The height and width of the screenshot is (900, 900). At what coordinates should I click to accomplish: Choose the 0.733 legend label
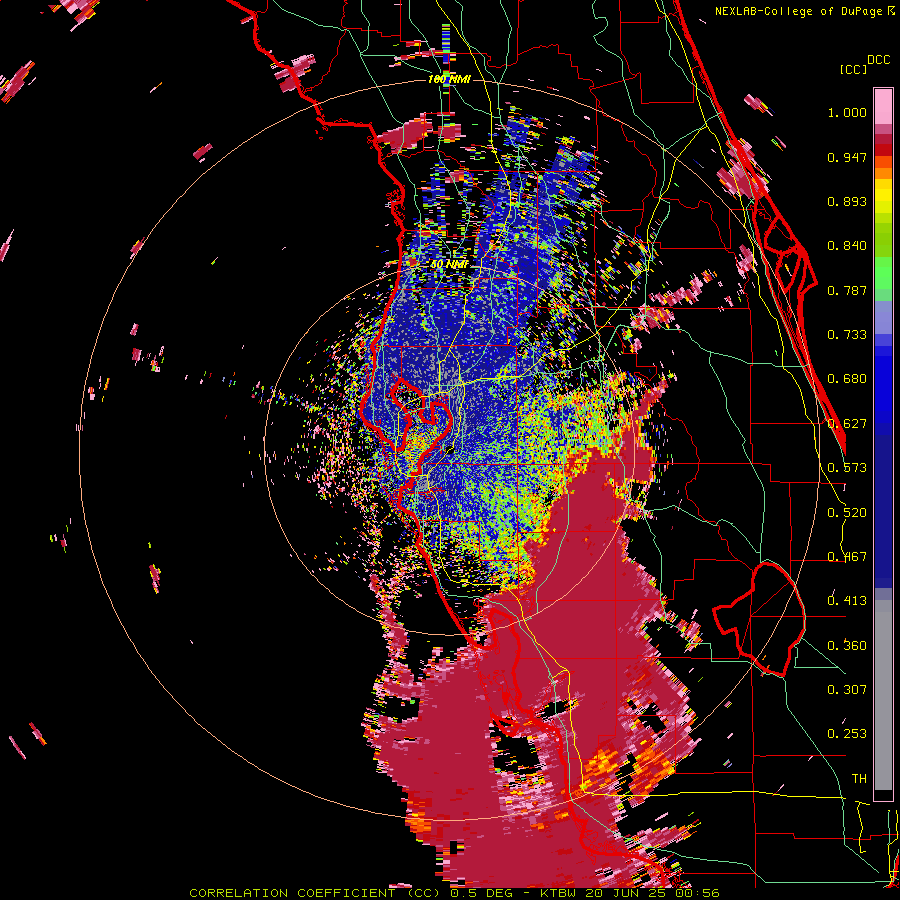point(847,335)
